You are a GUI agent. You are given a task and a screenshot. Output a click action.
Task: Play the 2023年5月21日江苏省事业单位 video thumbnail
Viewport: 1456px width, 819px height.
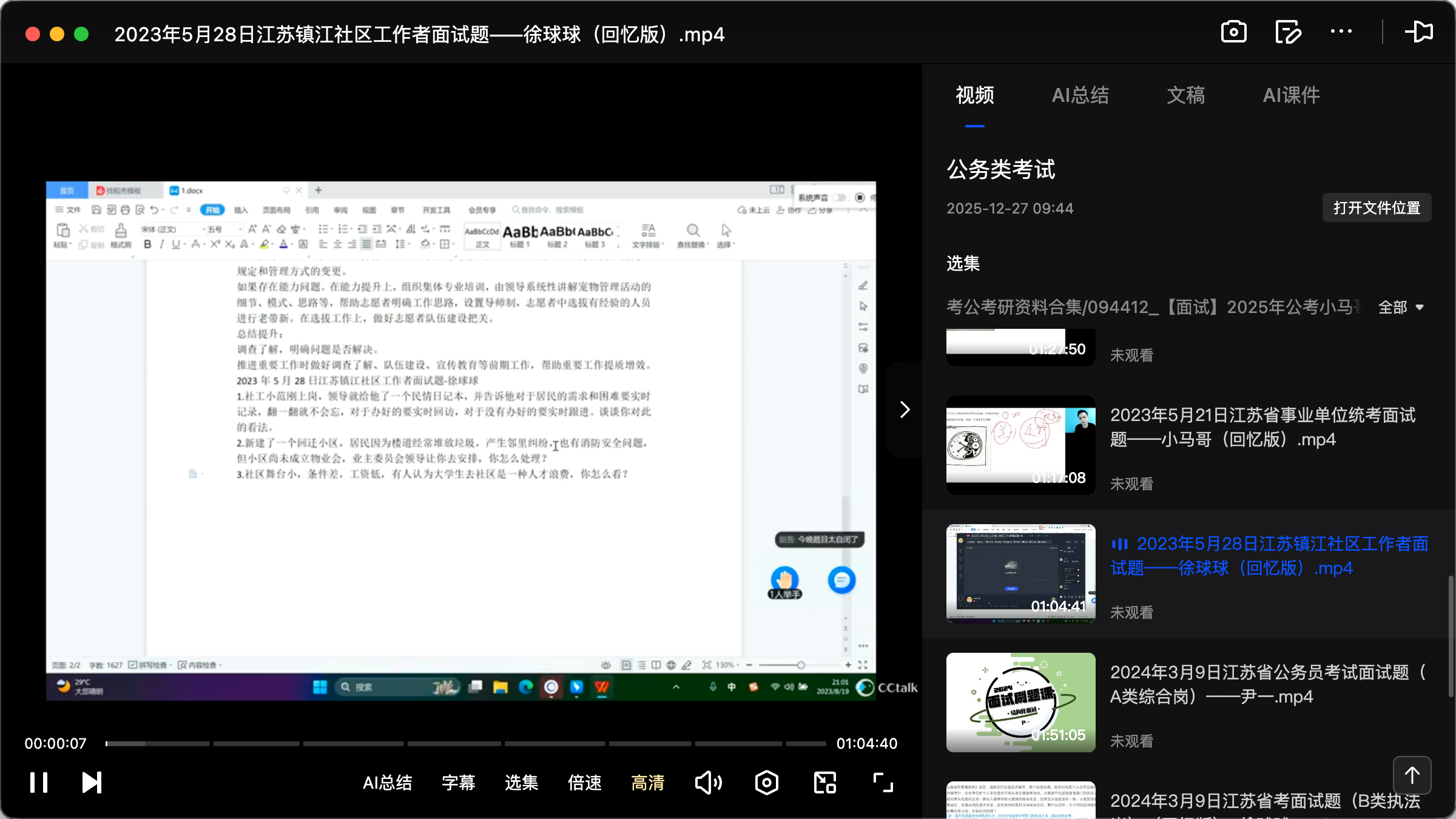point(1020,446)
